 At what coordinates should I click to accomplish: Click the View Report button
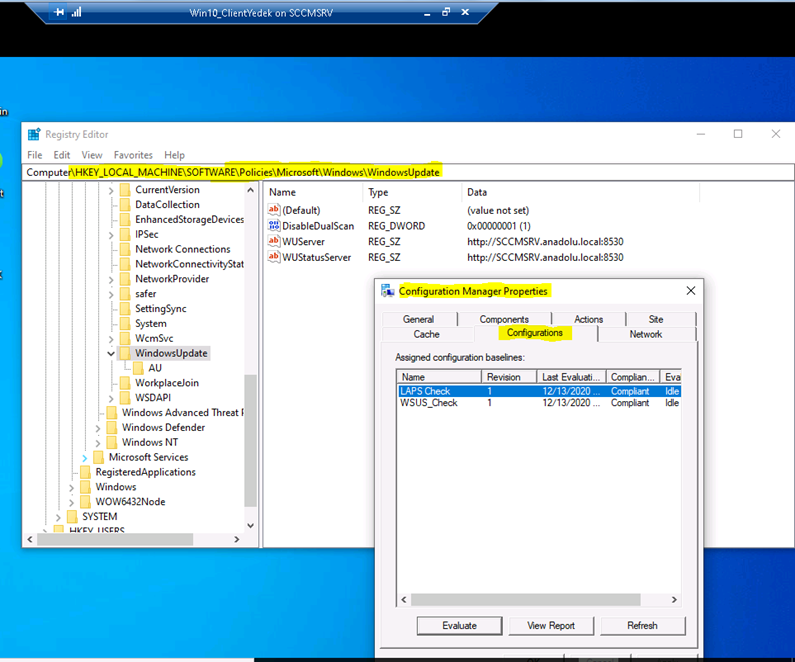pos(551,626)
